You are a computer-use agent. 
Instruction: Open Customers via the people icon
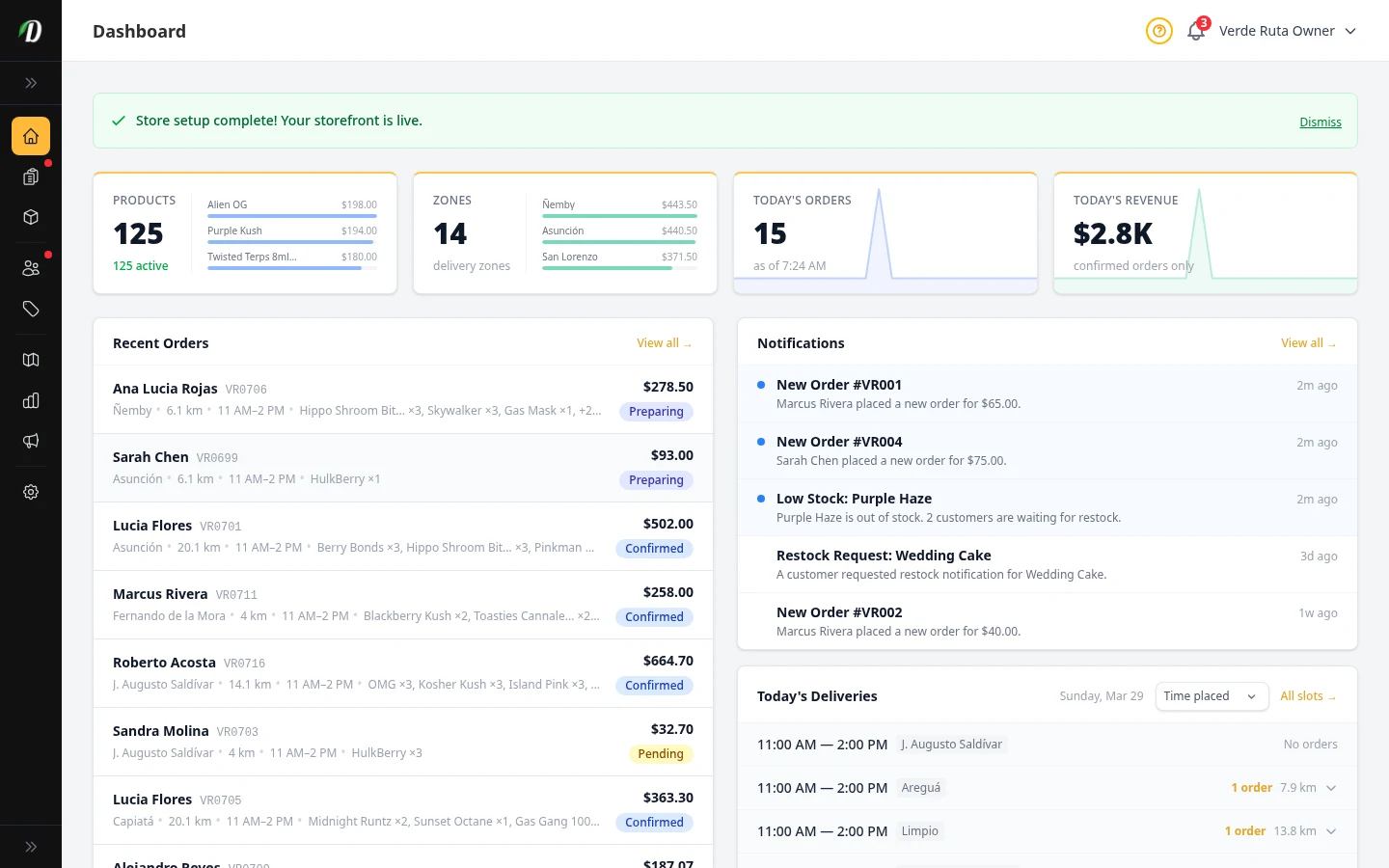[x=31, y=267]
